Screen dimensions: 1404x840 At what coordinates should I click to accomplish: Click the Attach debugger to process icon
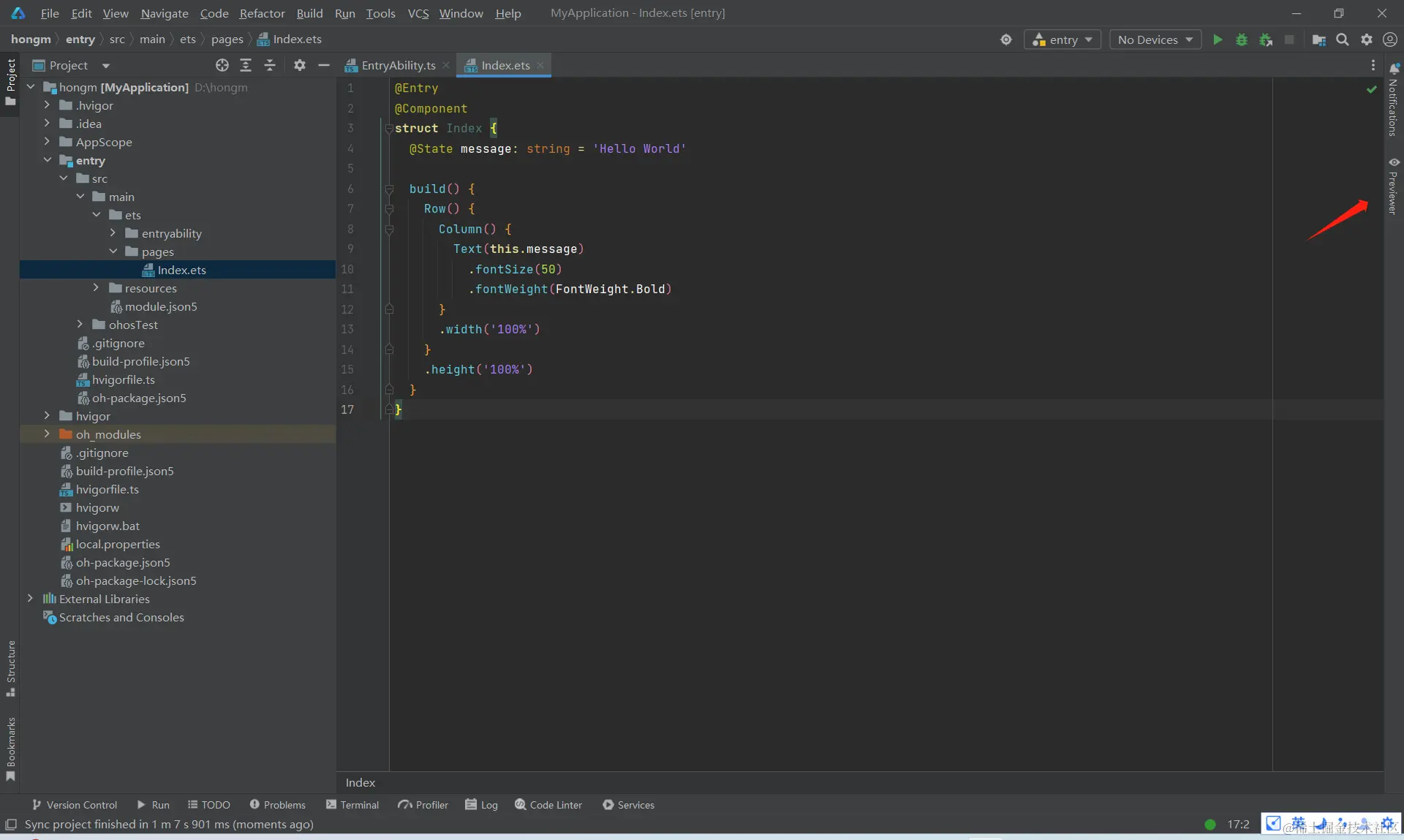click(1266, 39)
